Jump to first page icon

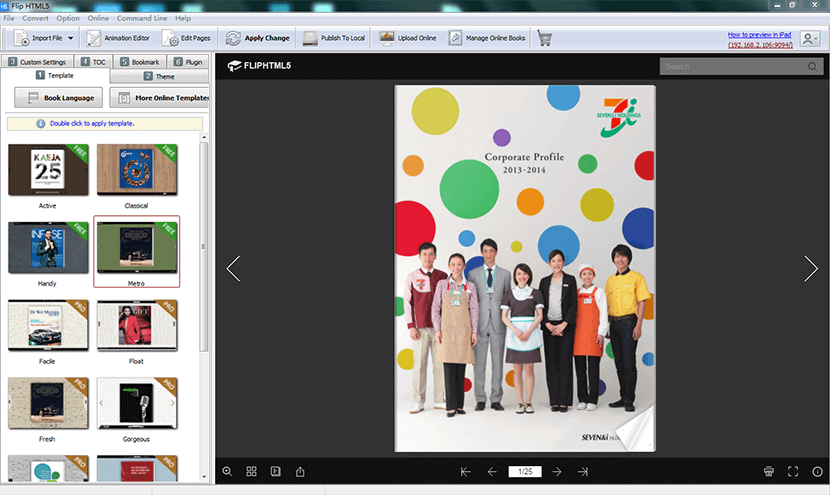466,471
